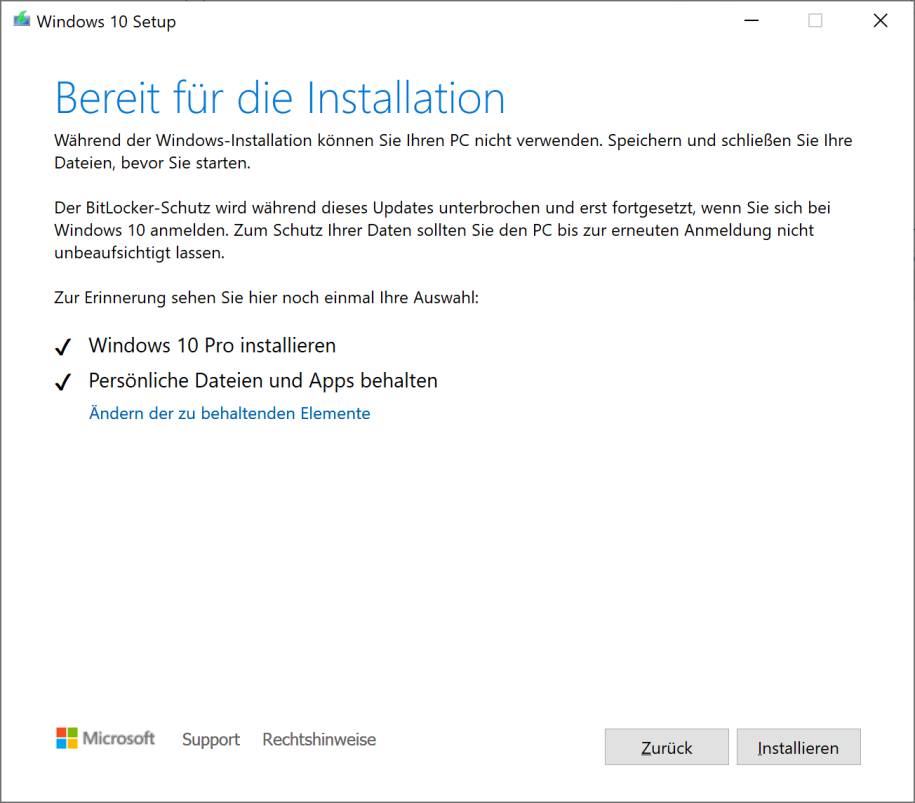The width and height of the screenshot is (915, 803).
Task: Click the Windows 10 Setup title bar icon
Action: click(22, 21)
